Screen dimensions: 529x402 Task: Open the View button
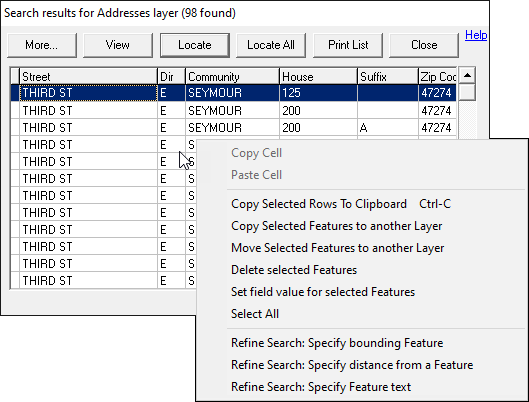click(x=118, y=45)
